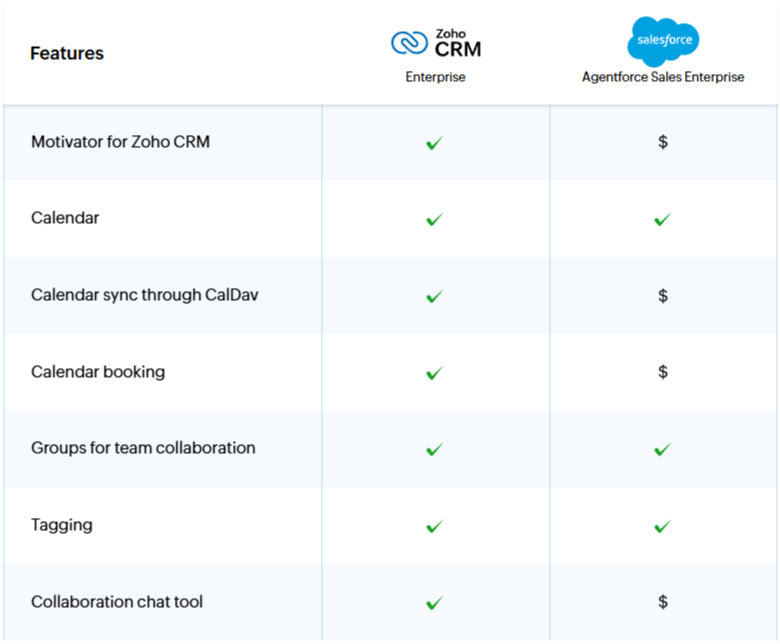The image size is (780, 644).
Task: Click Zoho checkmark for Calendar booking
Action: (434, 373)
